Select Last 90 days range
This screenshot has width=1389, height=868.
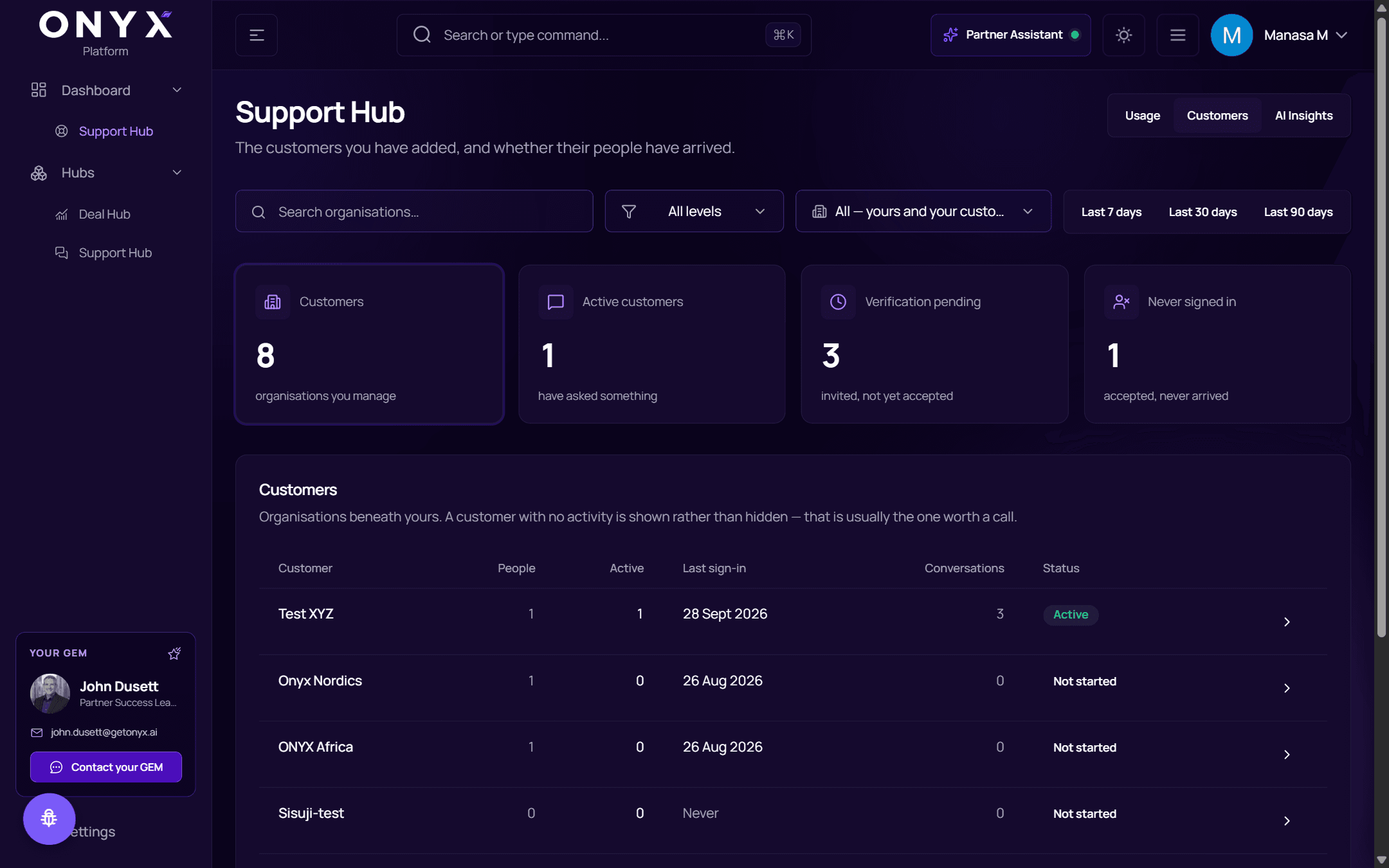click(1298, 212)
